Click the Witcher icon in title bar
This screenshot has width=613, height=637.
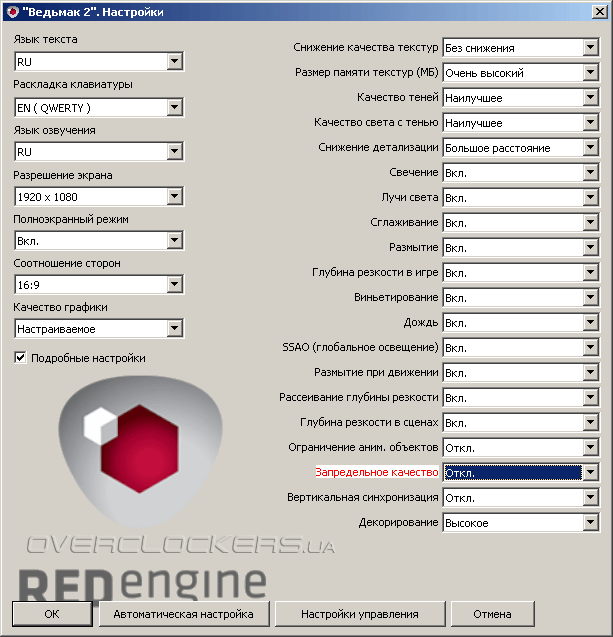tap(13, 12)
